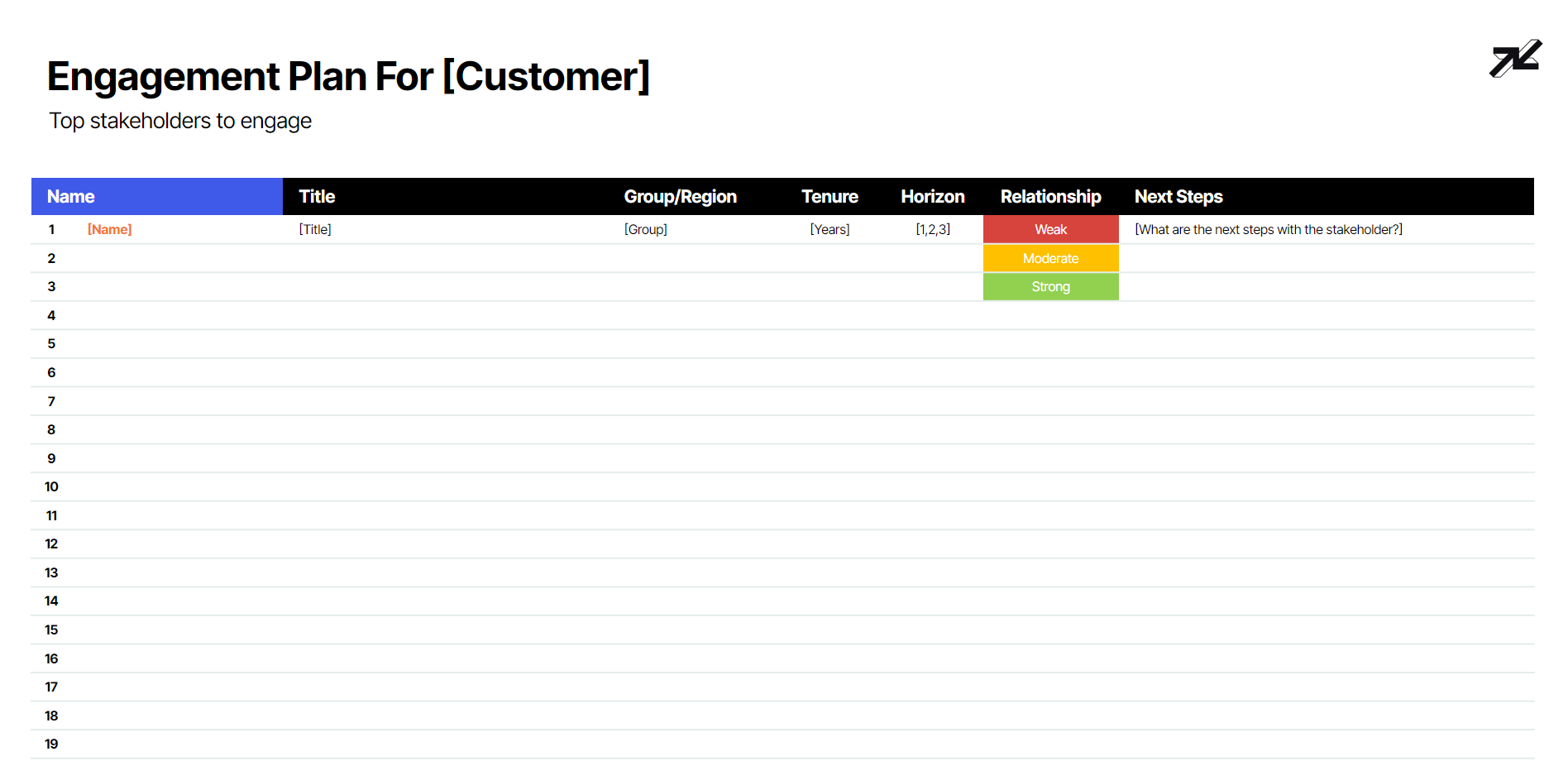Click the [Title] placeholder in row 1
This screenshot has height=761, width=1568.
tap(315, 229)
